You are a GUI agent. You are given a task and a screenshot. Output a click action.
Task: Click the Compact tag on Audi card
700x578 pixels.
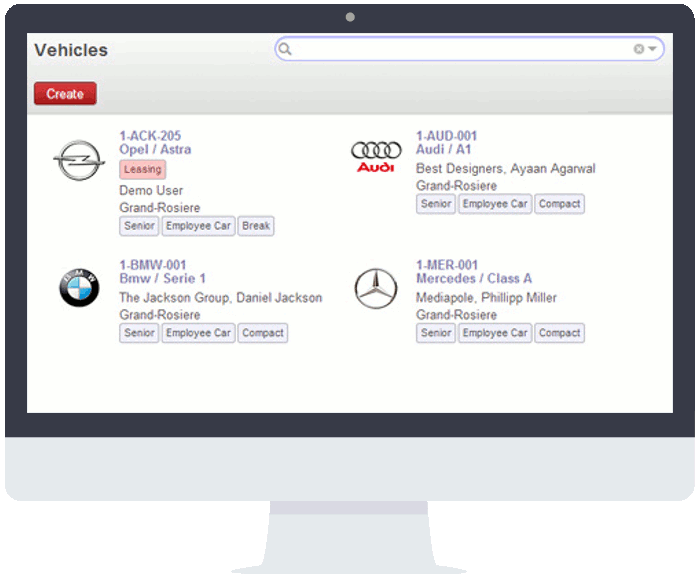[x=559, y=204]
